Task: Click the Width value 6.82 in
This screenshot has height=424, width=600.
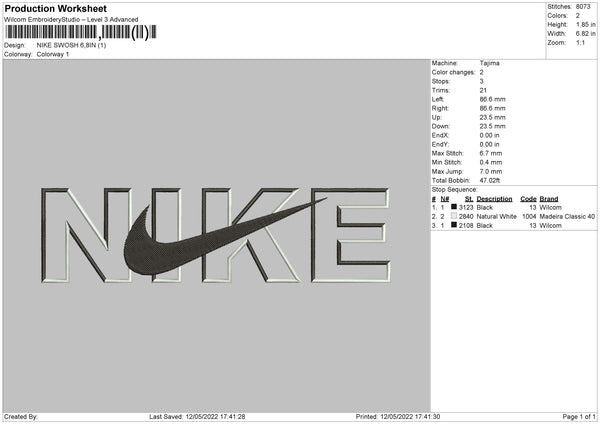Action: pyautogui.click(x=585, y=34)
